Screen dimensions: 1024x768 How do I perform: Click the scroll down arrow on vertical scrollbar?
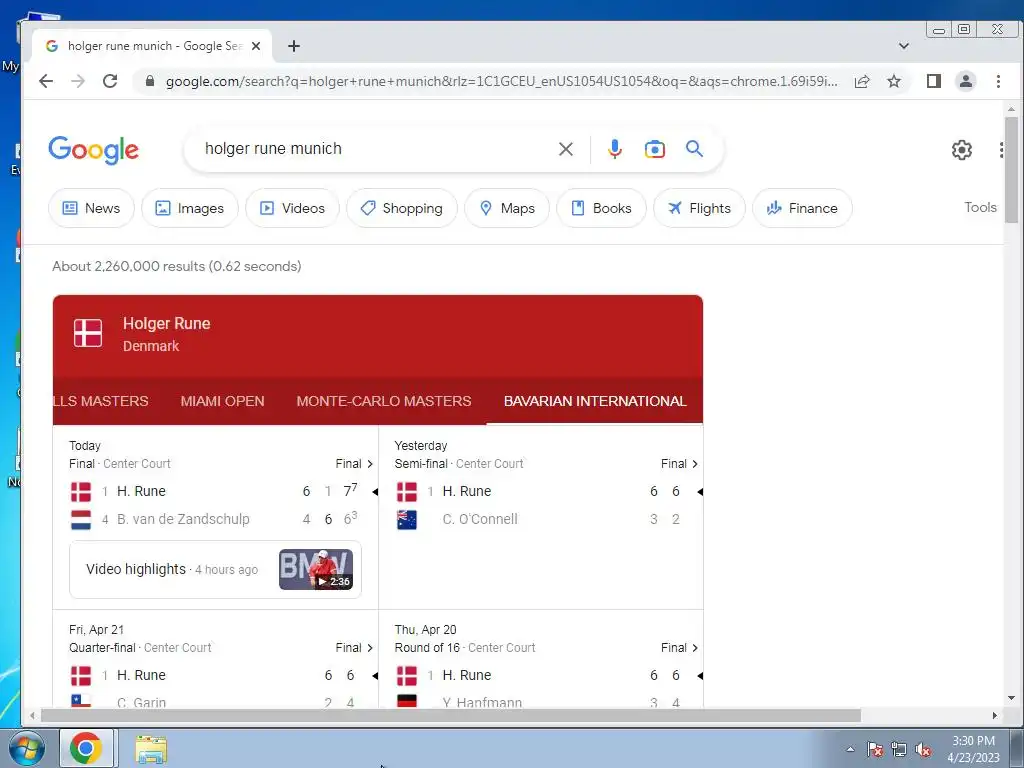pyautogui.click(x=1011, y=698)
